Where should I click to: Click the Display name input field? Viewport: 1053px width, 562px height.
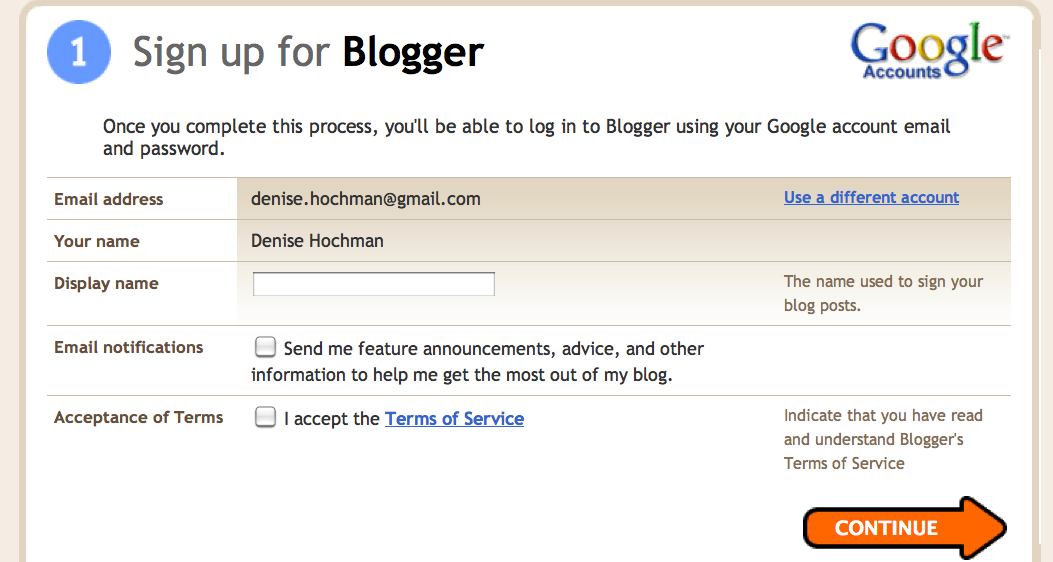(373, 284)
